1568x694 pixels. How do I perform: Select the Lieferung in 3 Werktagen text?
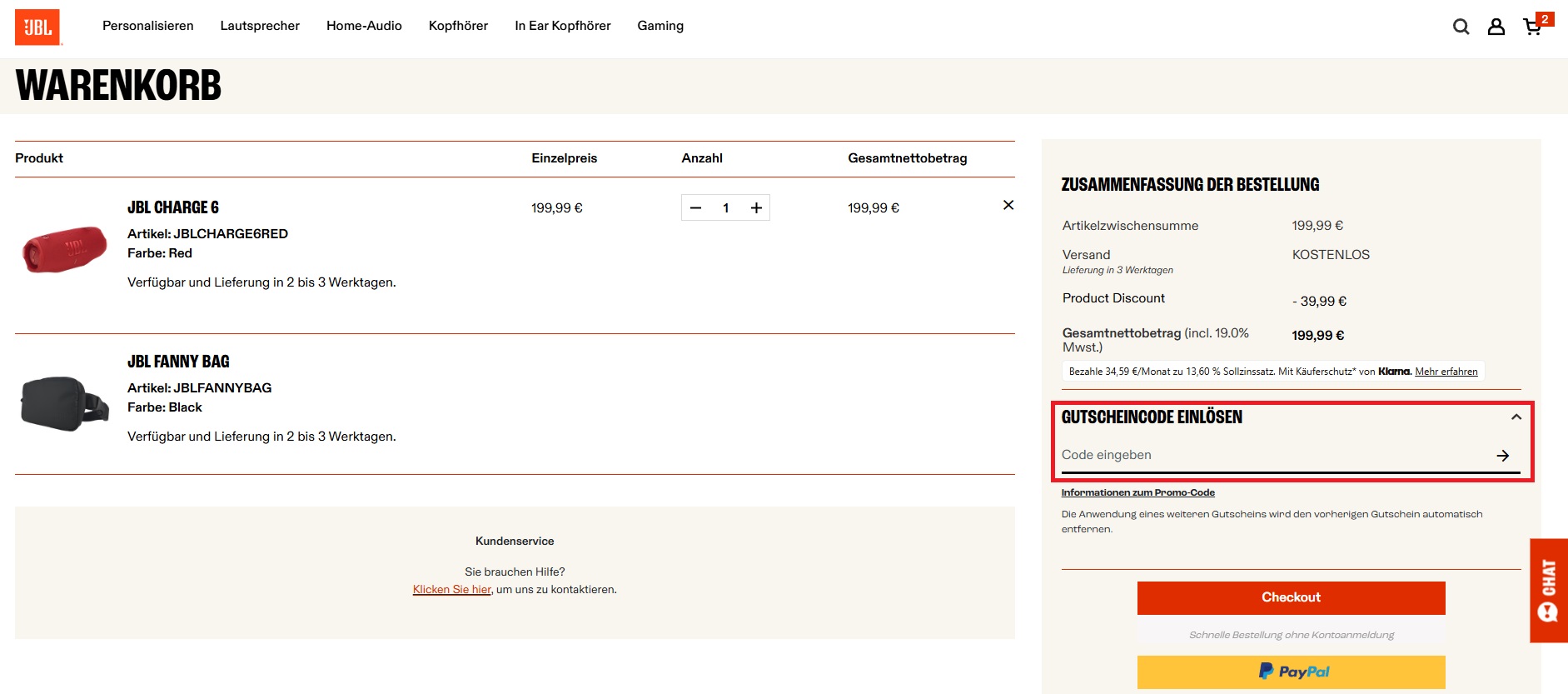(x=1118, y=270)
